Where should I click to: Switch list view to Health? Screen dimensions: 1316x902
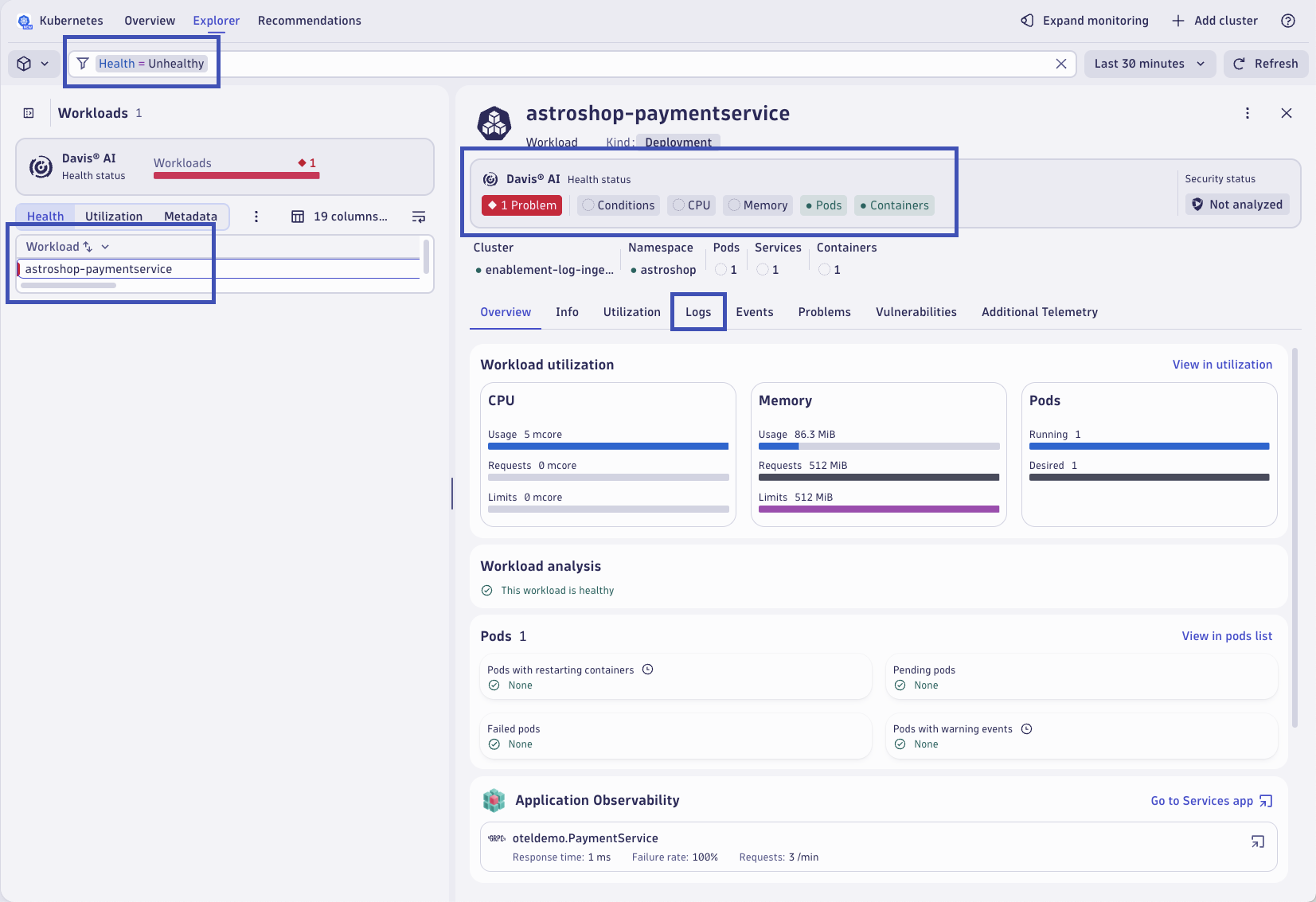coord(45,217)
